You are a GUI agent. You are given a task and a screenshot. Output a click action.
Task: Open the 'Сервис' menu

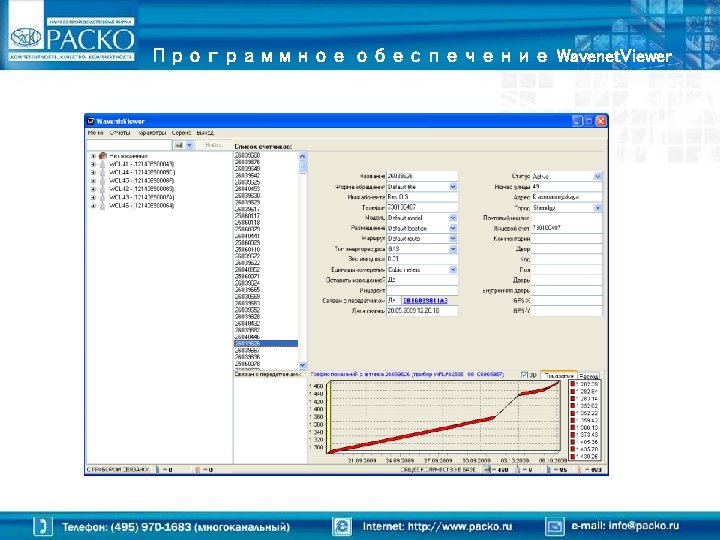pos(181,133)
